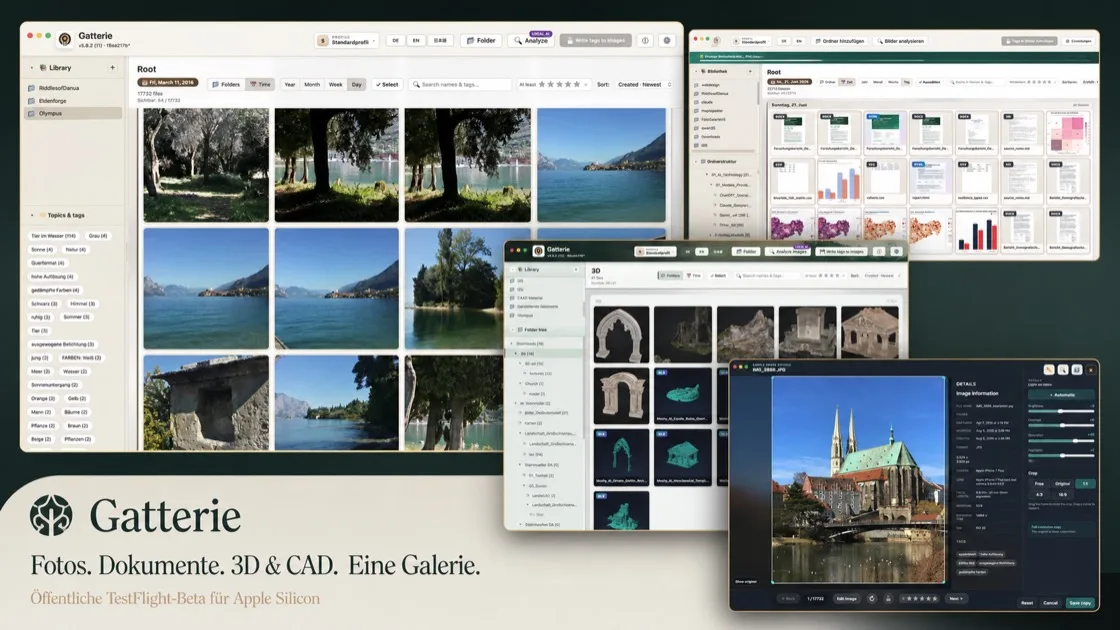
Task: Switch to Japanese language option in main window
Action: click(440, 41)
